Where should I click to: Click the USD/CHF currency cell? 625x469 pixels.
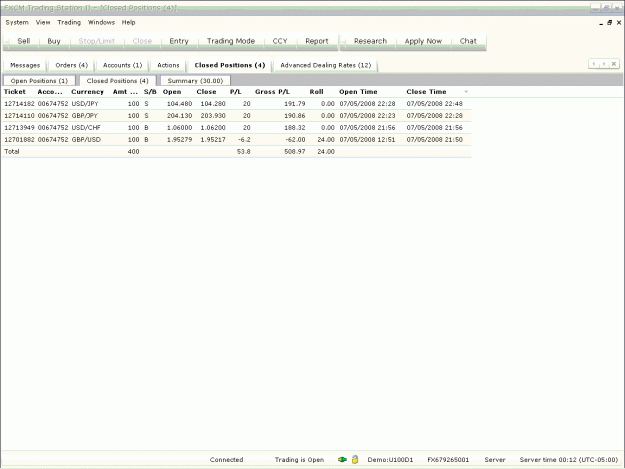tap(86, 128)
